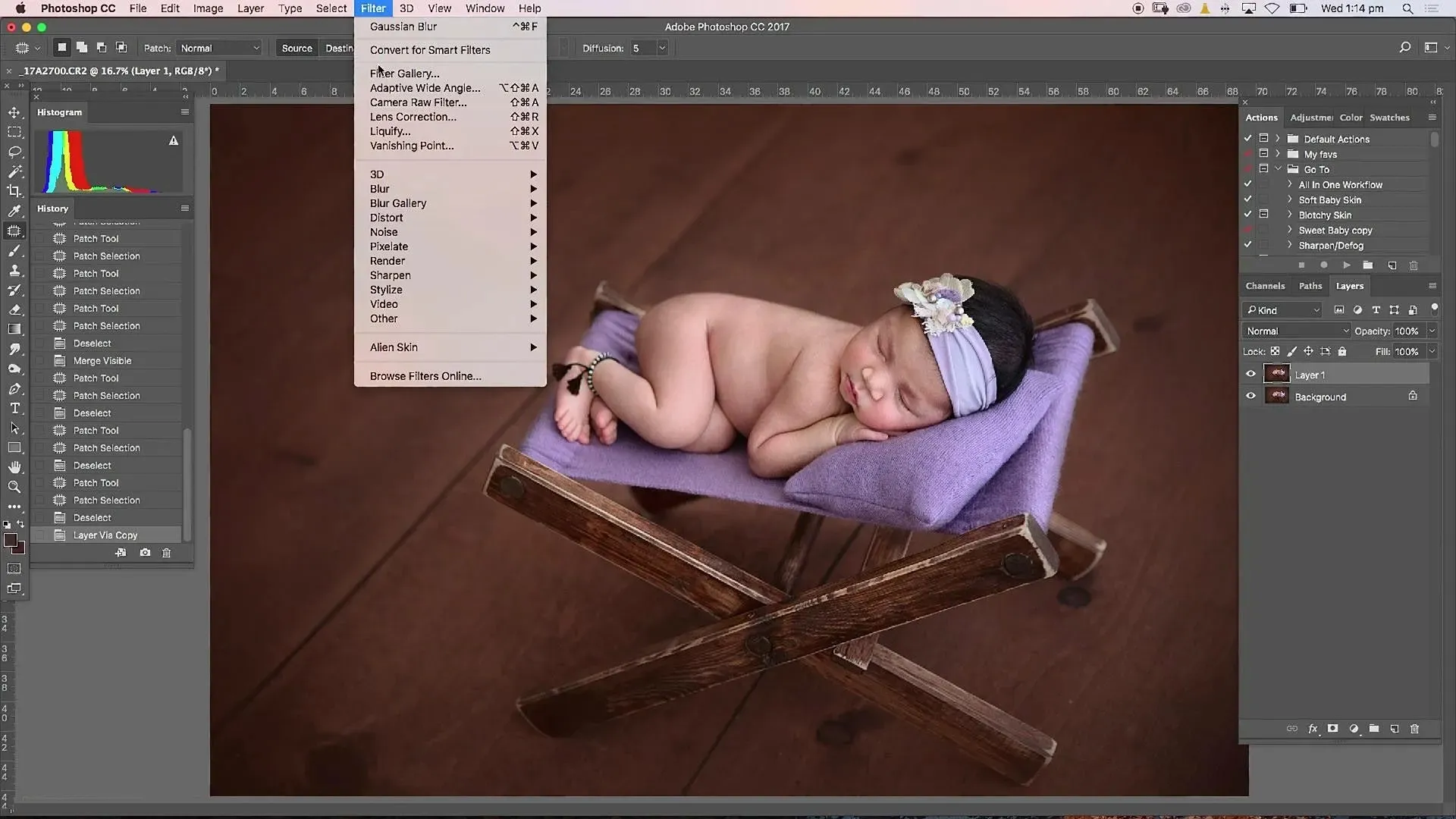This screenshot has height=819, width=1456.
Task: Toggle Blotchy Skin action checkmark
Action: pyautogui.click(x=1247, y=215)
